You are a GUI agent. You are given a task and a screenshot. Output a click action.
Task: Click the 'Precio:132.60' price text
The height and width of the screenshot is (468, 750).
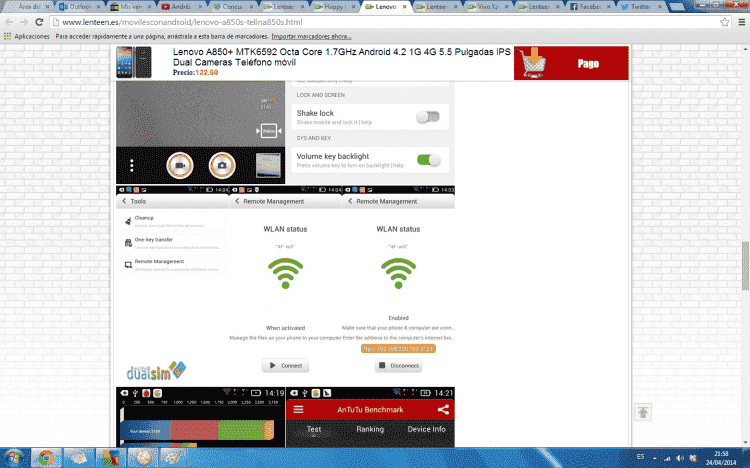point(195,73)
